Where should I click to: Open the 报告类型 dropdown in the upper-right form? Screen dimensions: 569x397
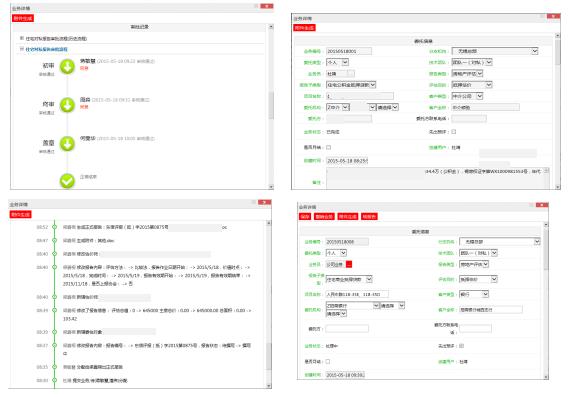click(x=467, y=74)
